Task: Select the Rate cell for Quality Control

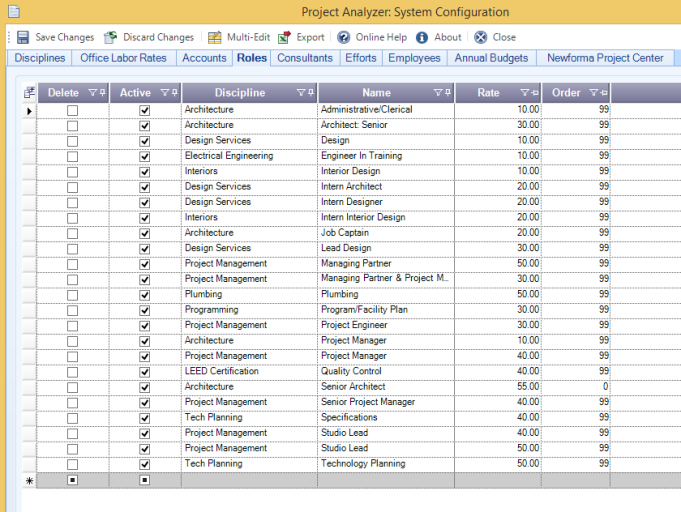Action: click(498, 371)
